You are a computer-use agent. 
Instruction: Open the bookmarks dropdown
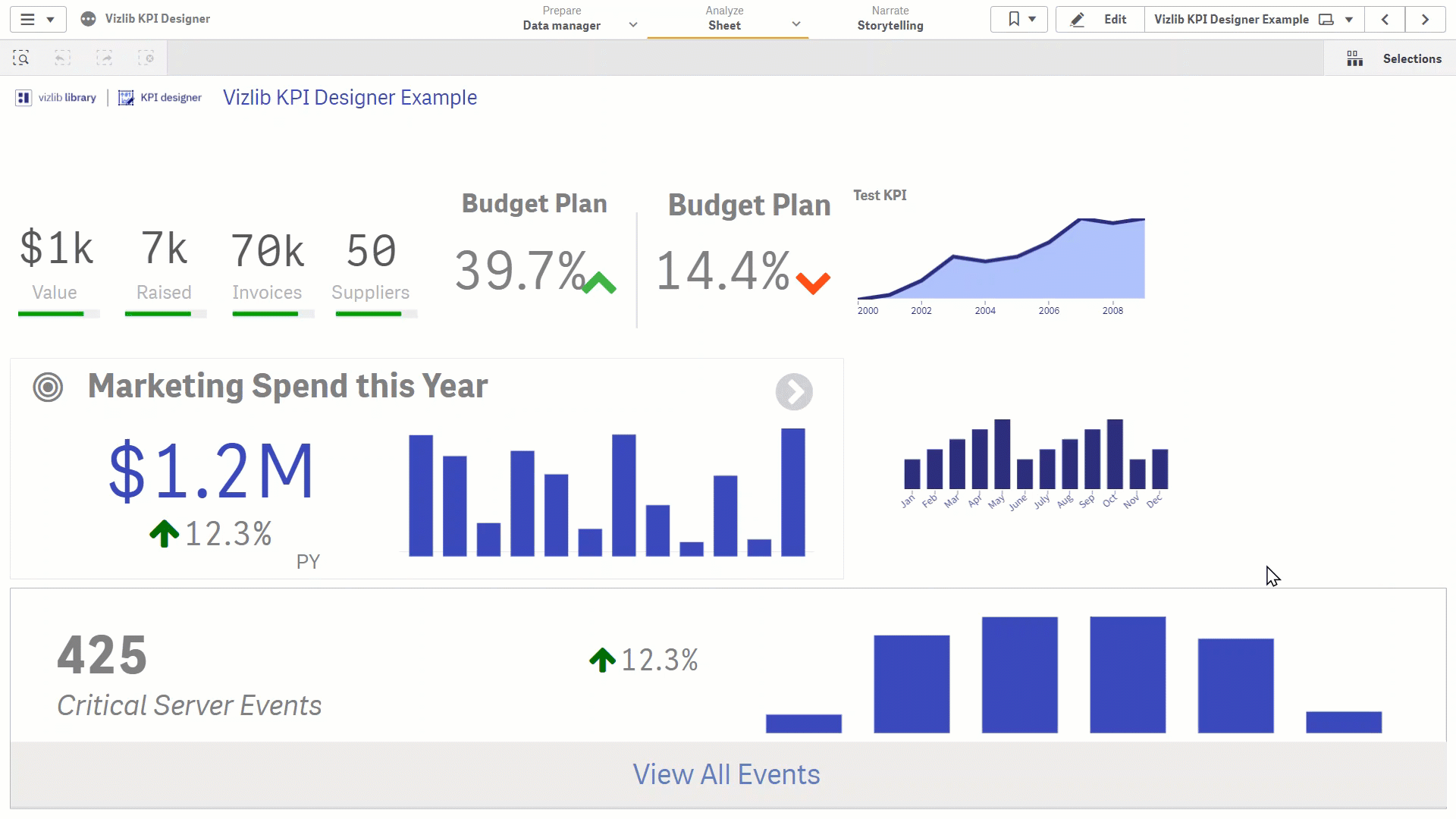click(x=1019, y=20)
